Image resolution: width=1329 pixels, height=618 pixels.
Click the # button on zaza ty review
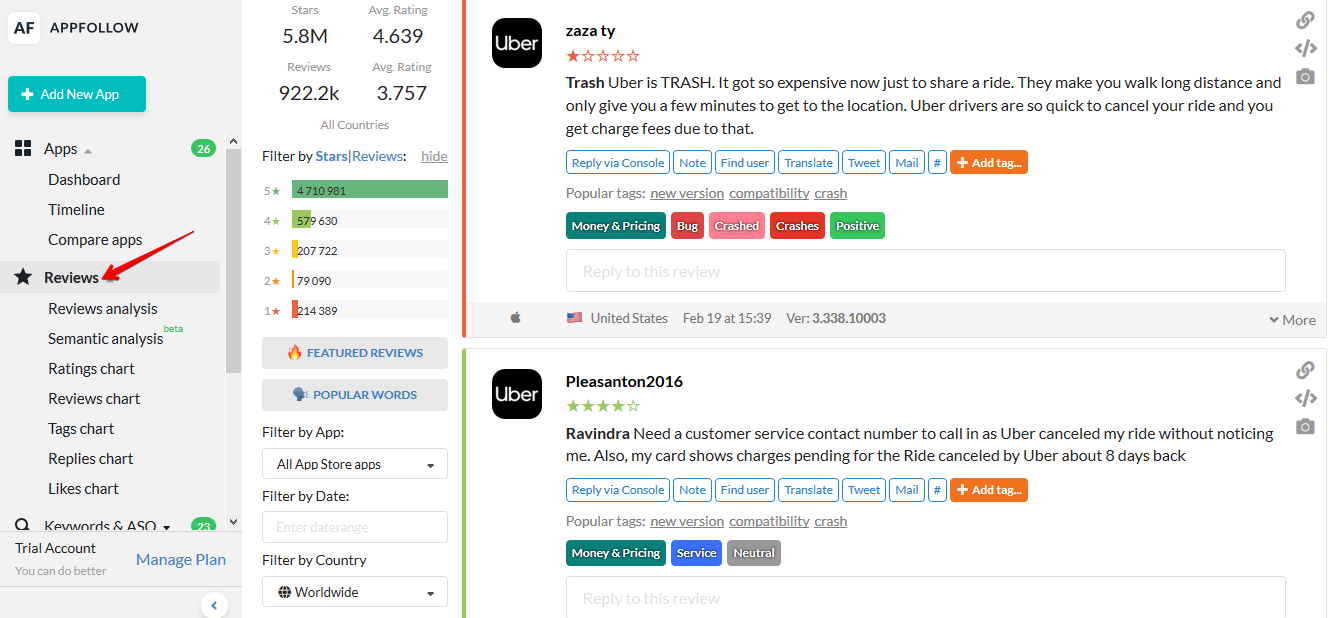[x=937, y=162]
